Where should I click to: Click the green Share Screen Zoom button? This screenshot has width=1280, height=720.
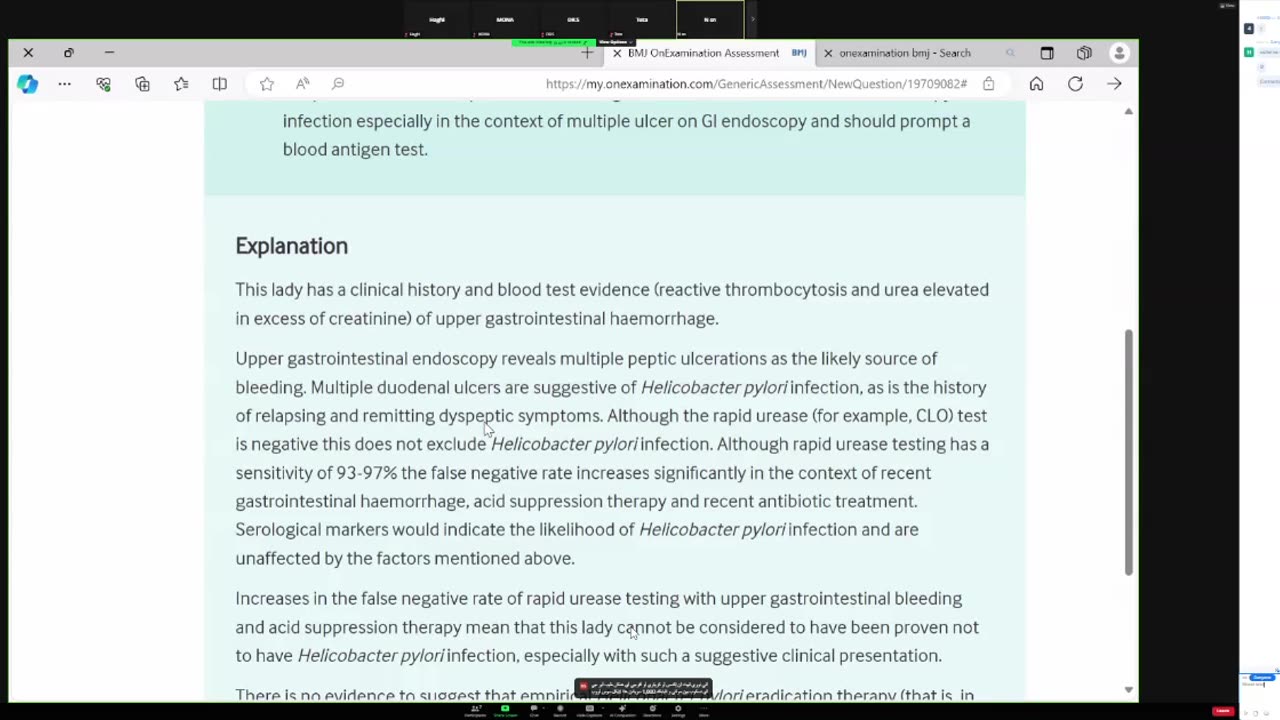[505, 711]
